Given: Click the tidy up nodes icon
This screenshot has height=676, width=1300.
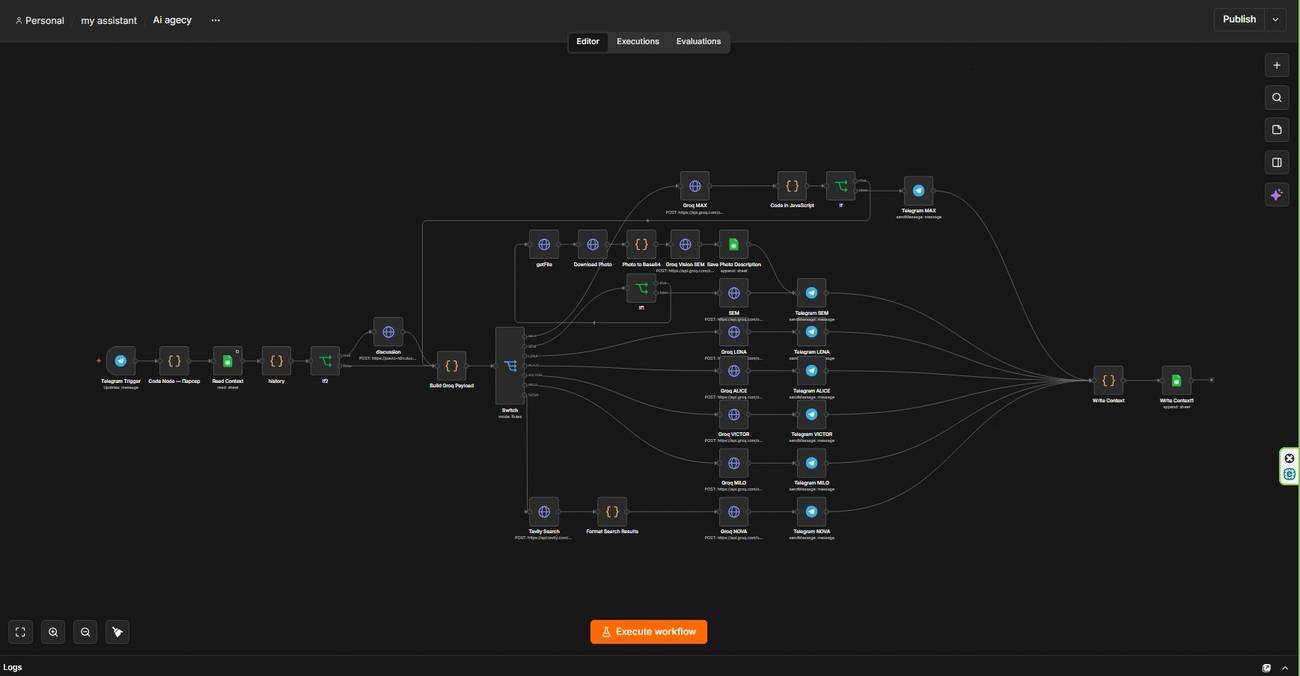Looking at the screenshot, I should tap(118, 632).
